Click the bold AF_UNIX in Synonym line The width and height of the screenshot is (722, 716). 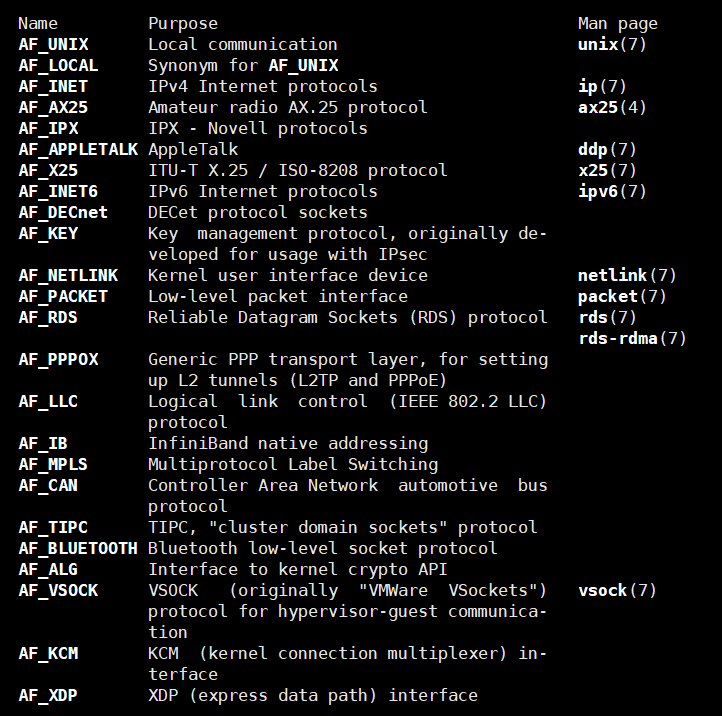[x=303, y=66]
